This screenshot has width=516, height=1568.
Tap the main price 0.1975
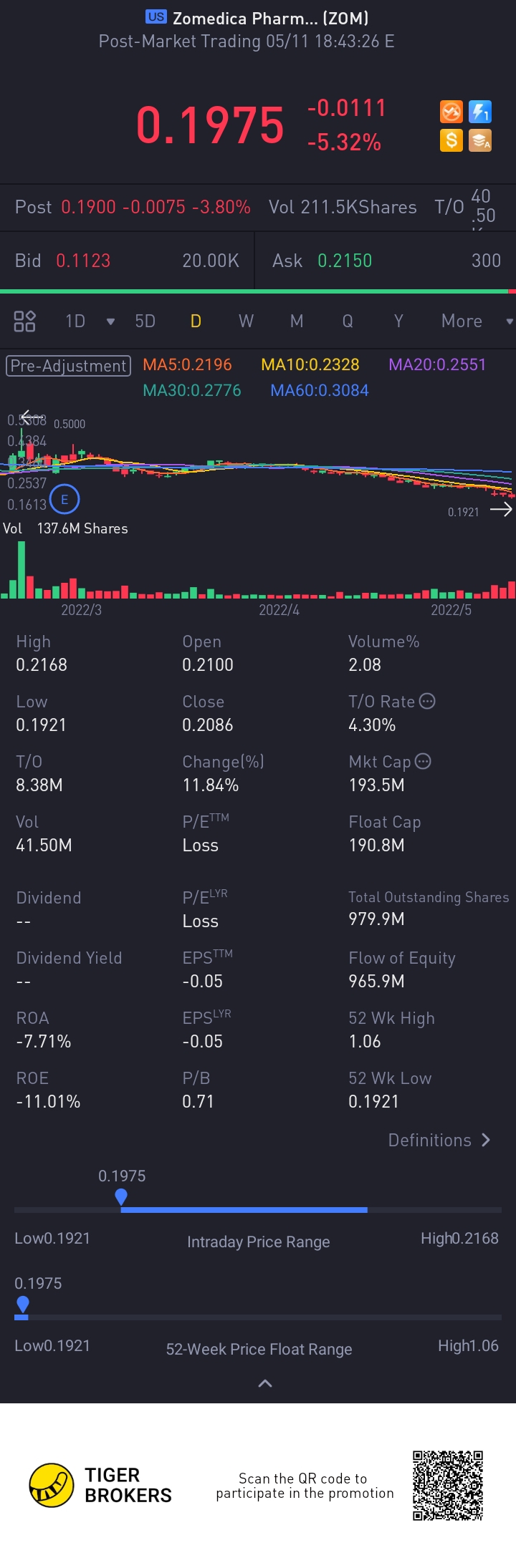[x=210, y=125]
